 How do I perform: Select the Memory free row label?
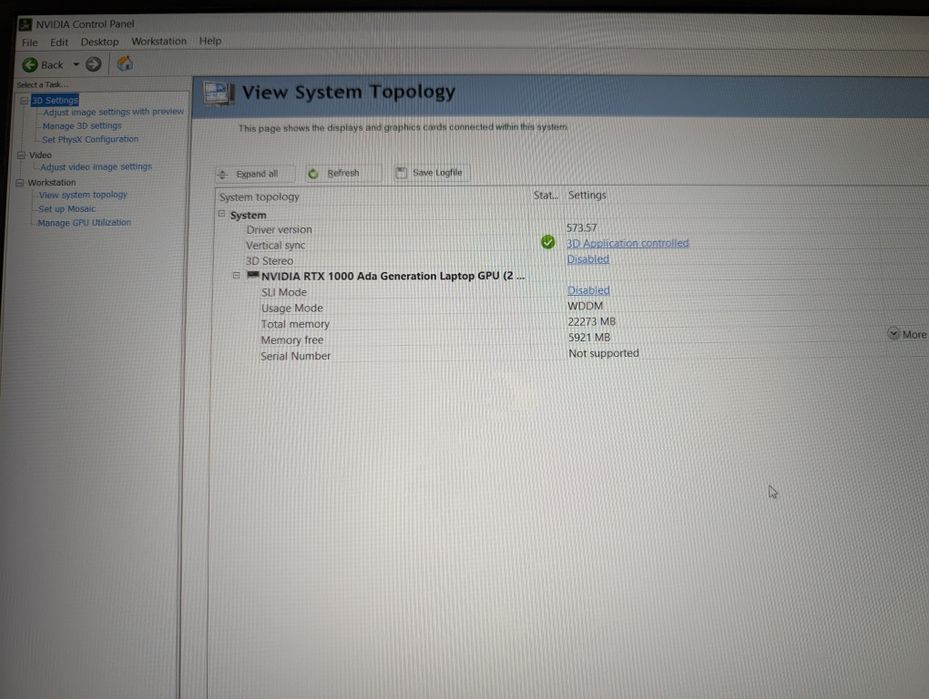tap(292, 340)
